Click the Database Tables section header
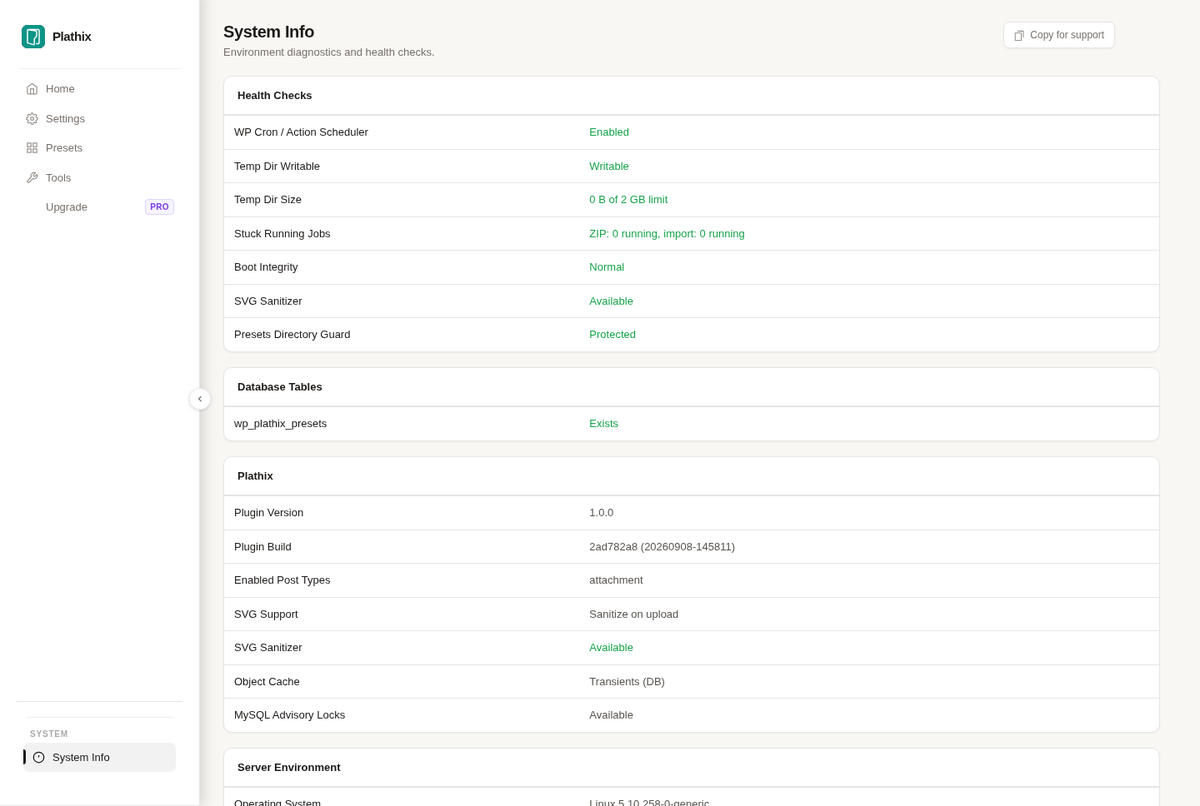1200x806 pixels. tap(279, 387)
